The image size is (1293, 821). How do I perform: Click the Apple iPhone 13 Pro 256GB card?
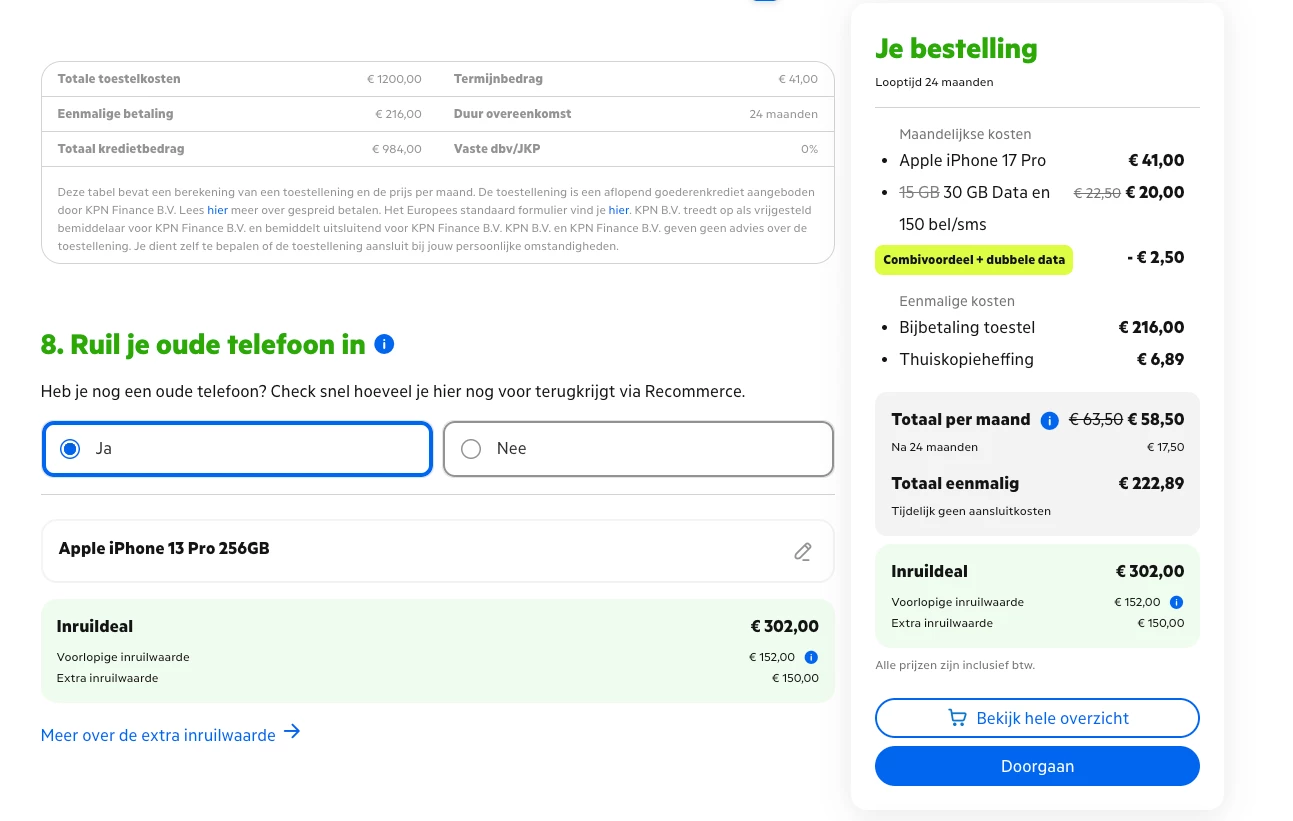coord(400,550)
